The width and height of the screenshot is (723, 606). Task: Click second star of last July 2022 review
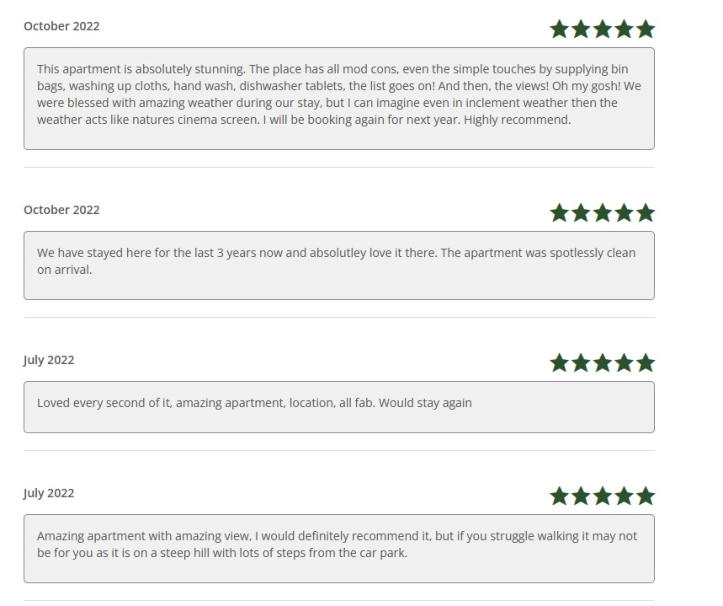point(581,496)
